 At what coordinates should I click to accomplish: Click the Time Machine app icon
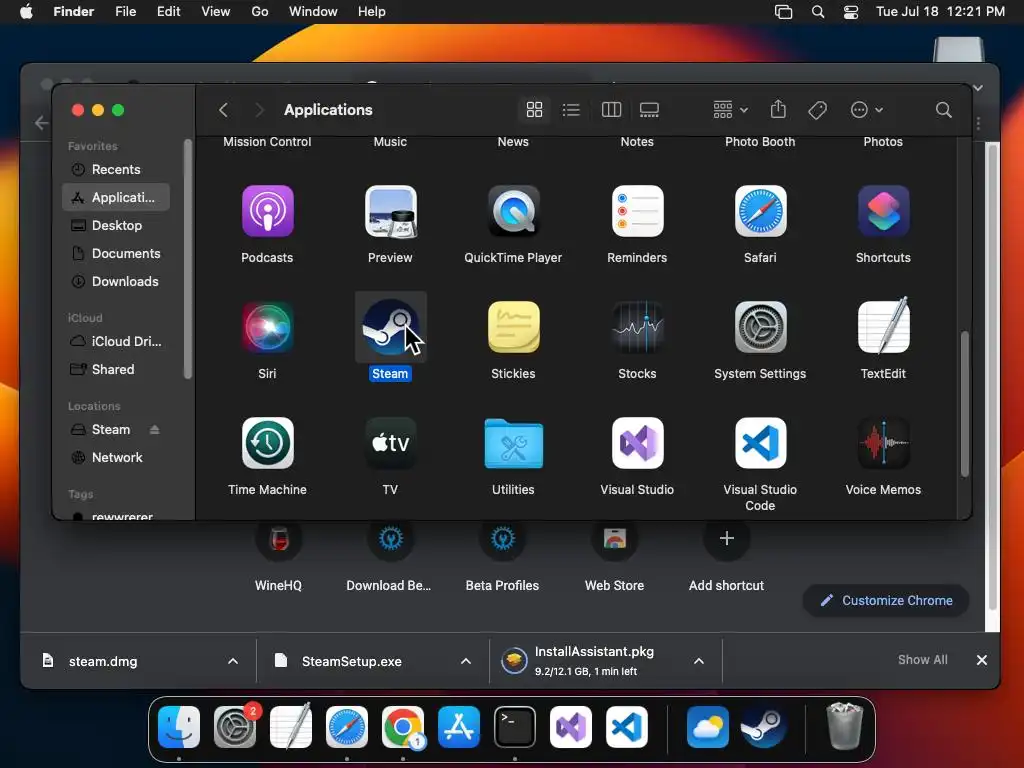[267, 443]
